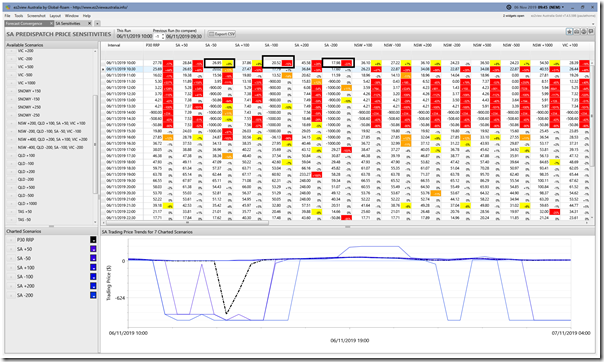Click the round icon left of speech bubble
The height and width of the screenshot is (362, 604).
584,32
